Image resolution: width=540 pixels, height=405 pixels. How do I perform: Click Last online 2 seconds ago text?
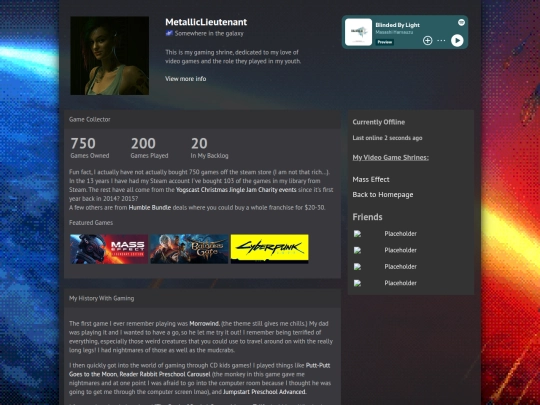coord(387,138)
